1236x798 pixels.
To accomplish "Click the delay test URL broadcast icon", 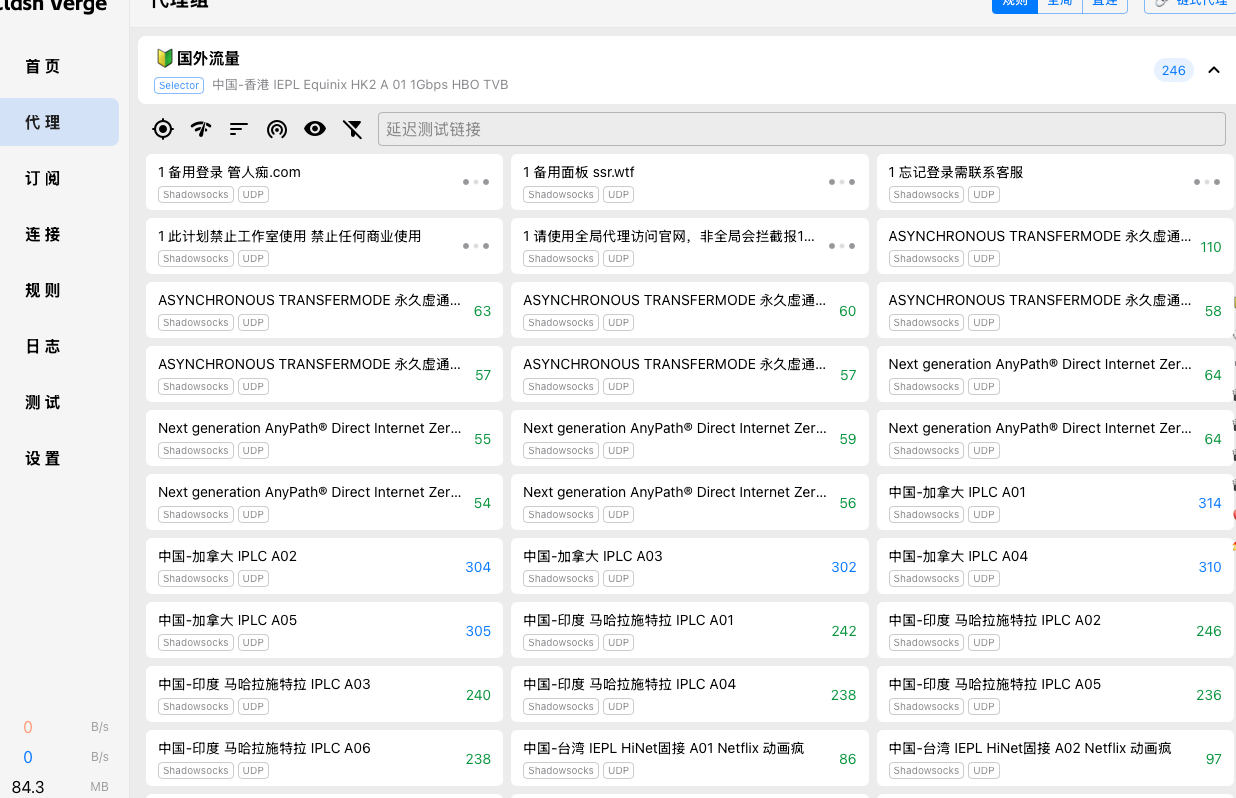I will tap(277, 129).
